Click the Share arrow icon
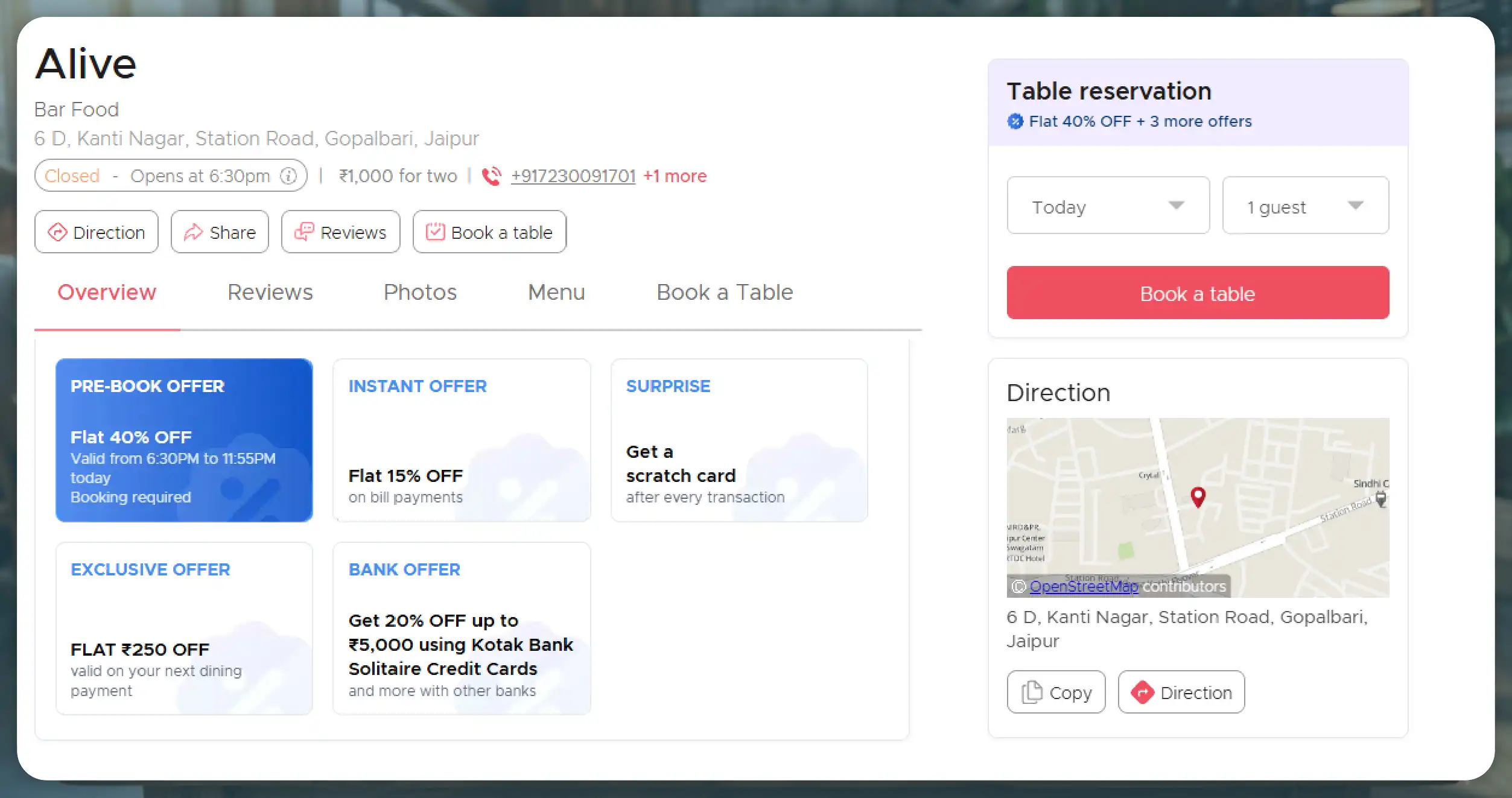The height and width of the screenshot is (798, 1512). point(194,232)
